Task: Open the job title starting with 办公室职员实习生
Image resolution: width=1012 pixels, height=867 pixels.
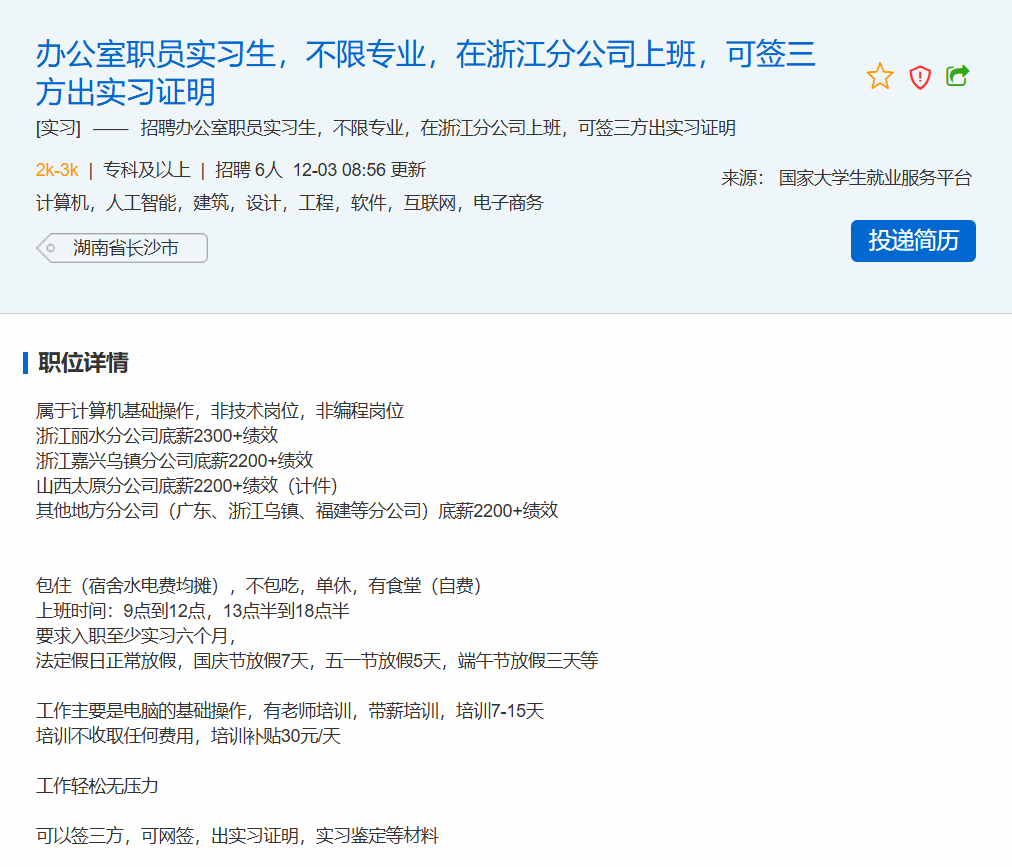Action: coord(425,72)
